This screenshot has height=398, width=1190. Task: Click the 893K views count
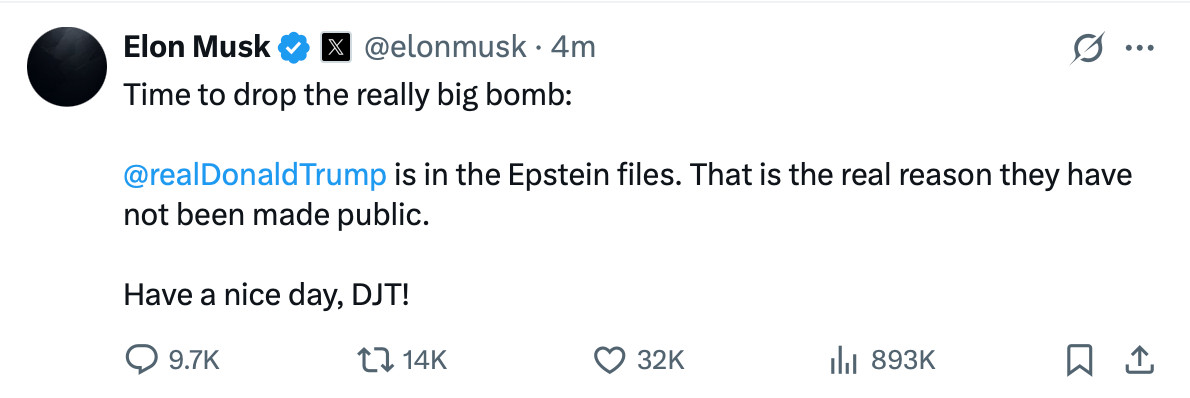pyautogui.click(x=903, y=360)
